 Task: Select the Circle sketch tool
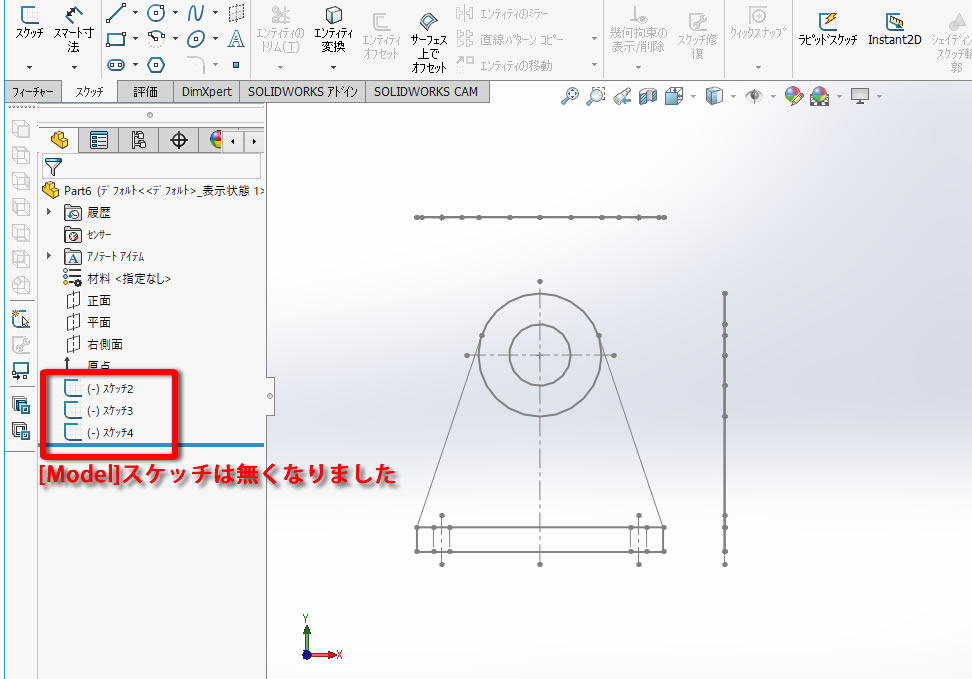(156, 13)
